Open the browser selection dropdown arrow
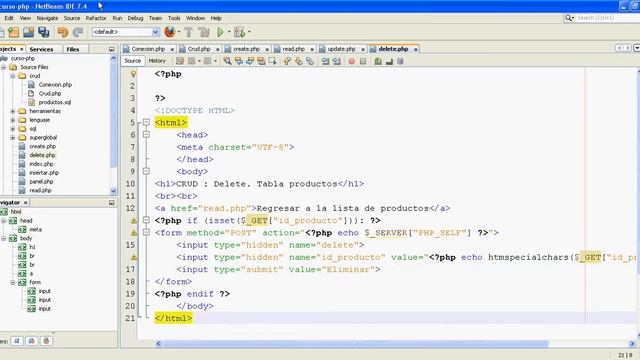This screenshot has width=640, height=360. (x=179, y=32)
